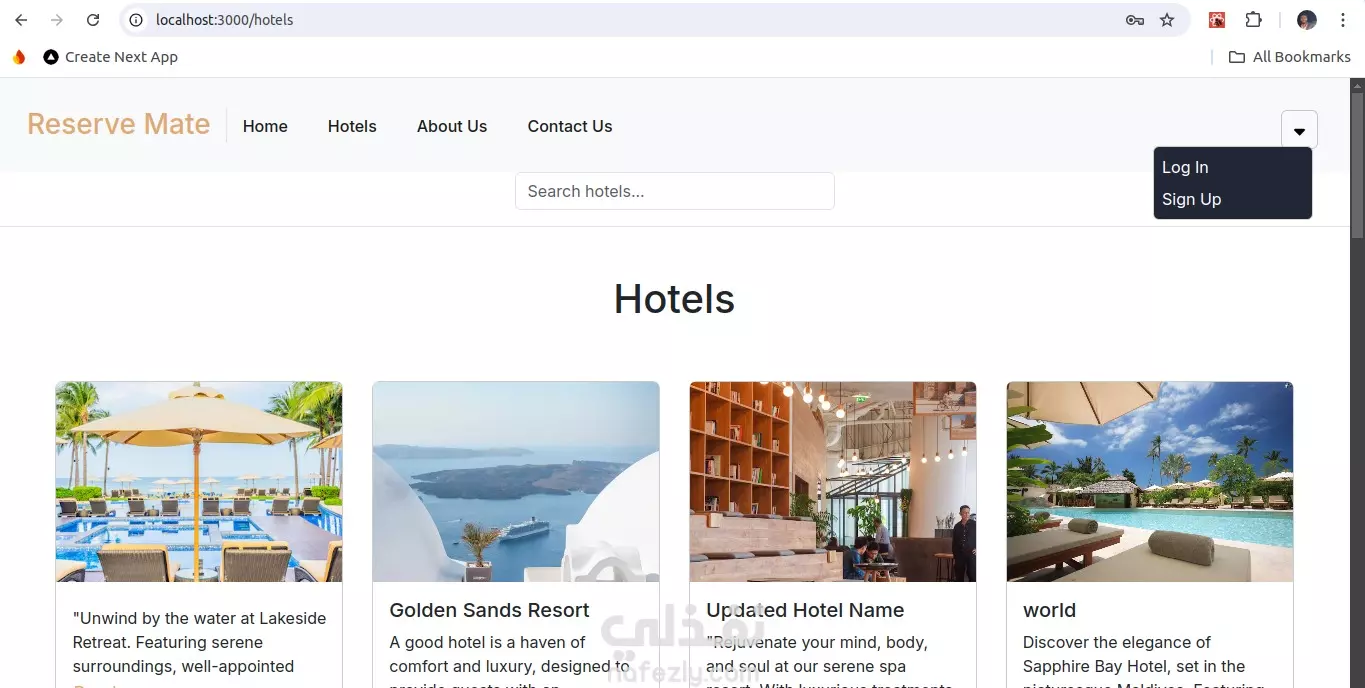This screenshot has height=688, width=1365.
Task: Focus the Search hotels input field
Action: (675, 191)
